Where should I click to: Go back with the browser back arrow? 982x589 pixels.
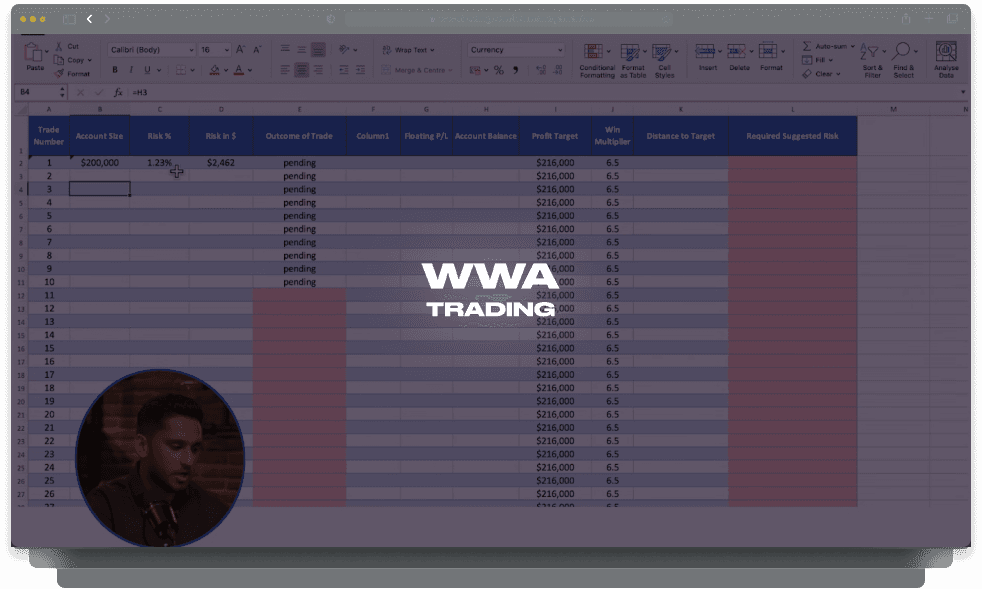pos(90,19)
